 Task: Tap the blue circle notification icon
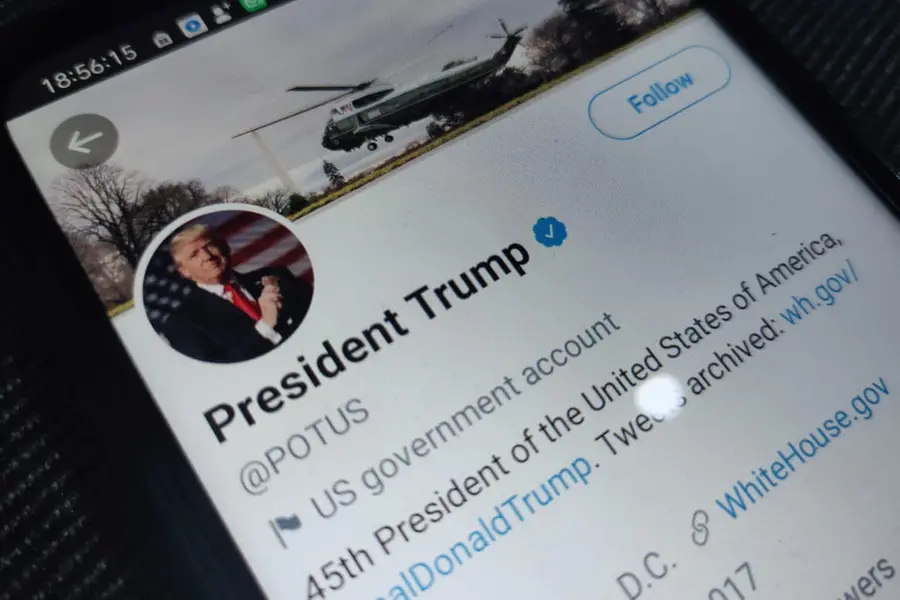click(x=192, y=26)
